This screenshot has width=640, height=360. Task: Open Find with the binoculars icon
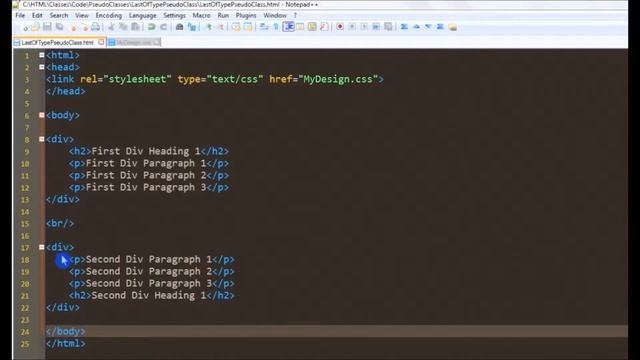coord(179,27)
